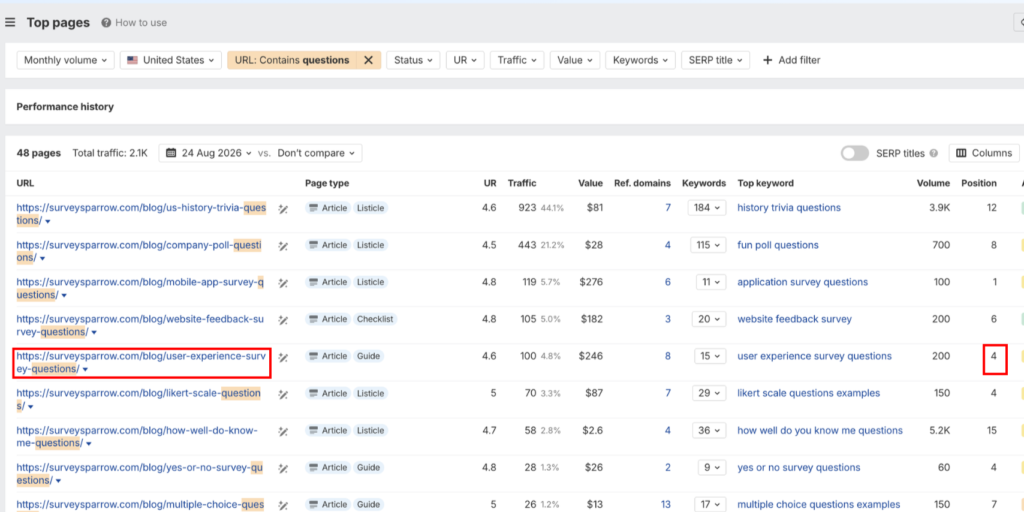
Task: Open the UR filter dropdown
Action: pos(465,60)
